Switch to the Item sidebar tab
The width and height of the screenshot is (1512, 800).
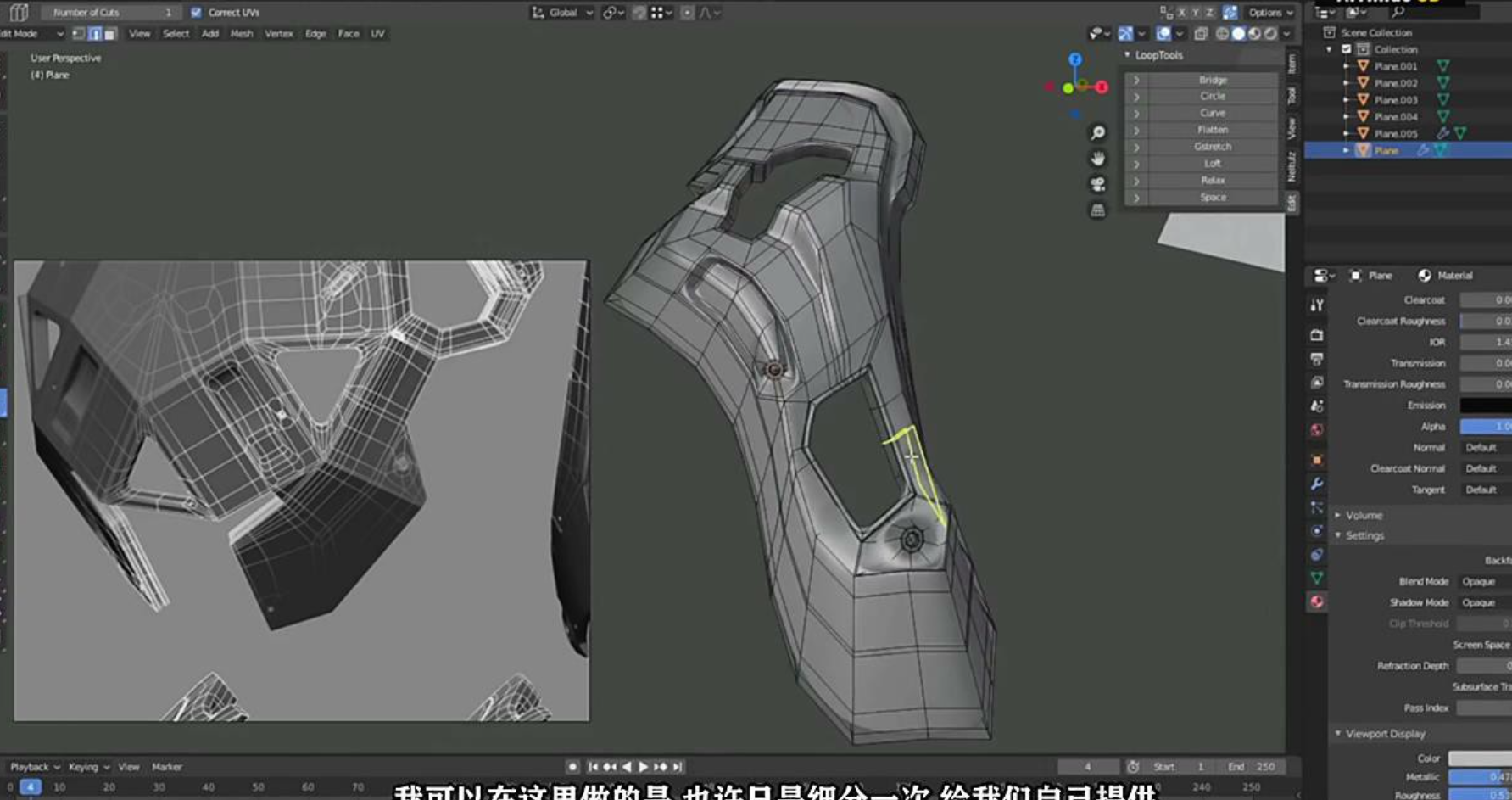(x=1292, y=64)
